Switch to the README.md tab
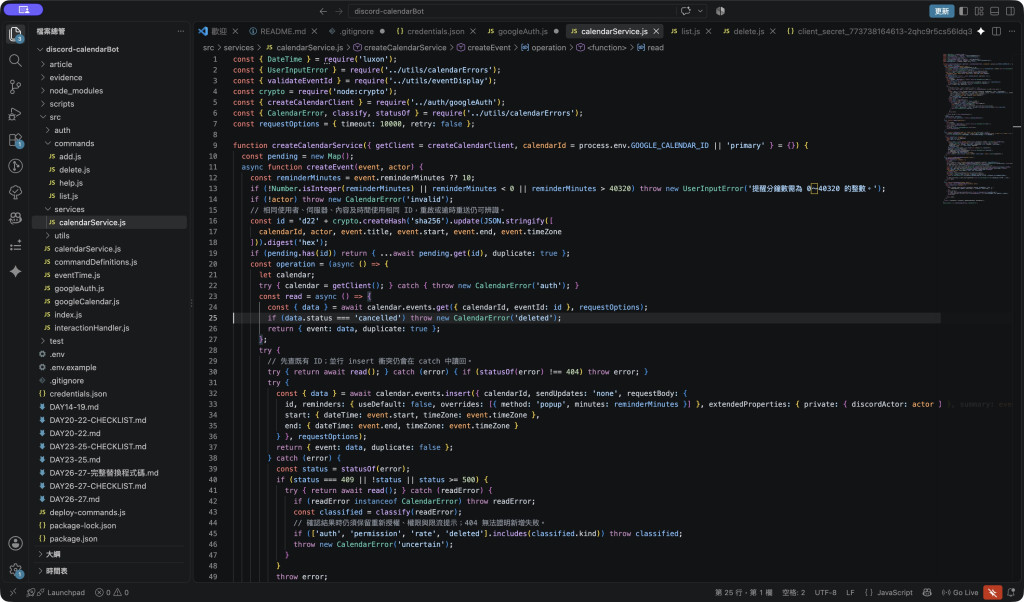Viewport: 1024px width, 602px height. point(282,31)
